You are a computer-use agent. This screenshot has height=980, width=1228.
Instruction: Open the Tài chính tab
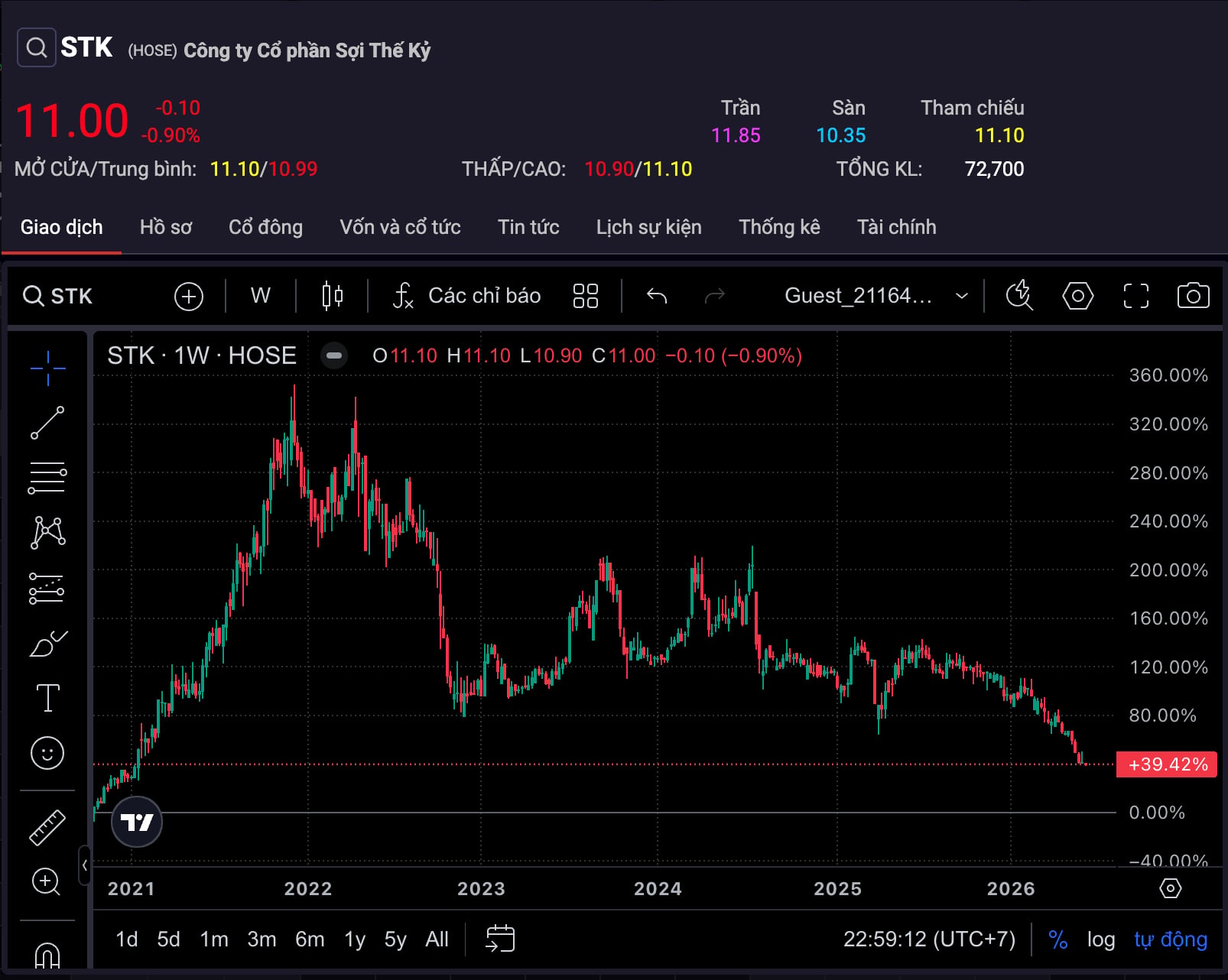(x=896, y=227)
